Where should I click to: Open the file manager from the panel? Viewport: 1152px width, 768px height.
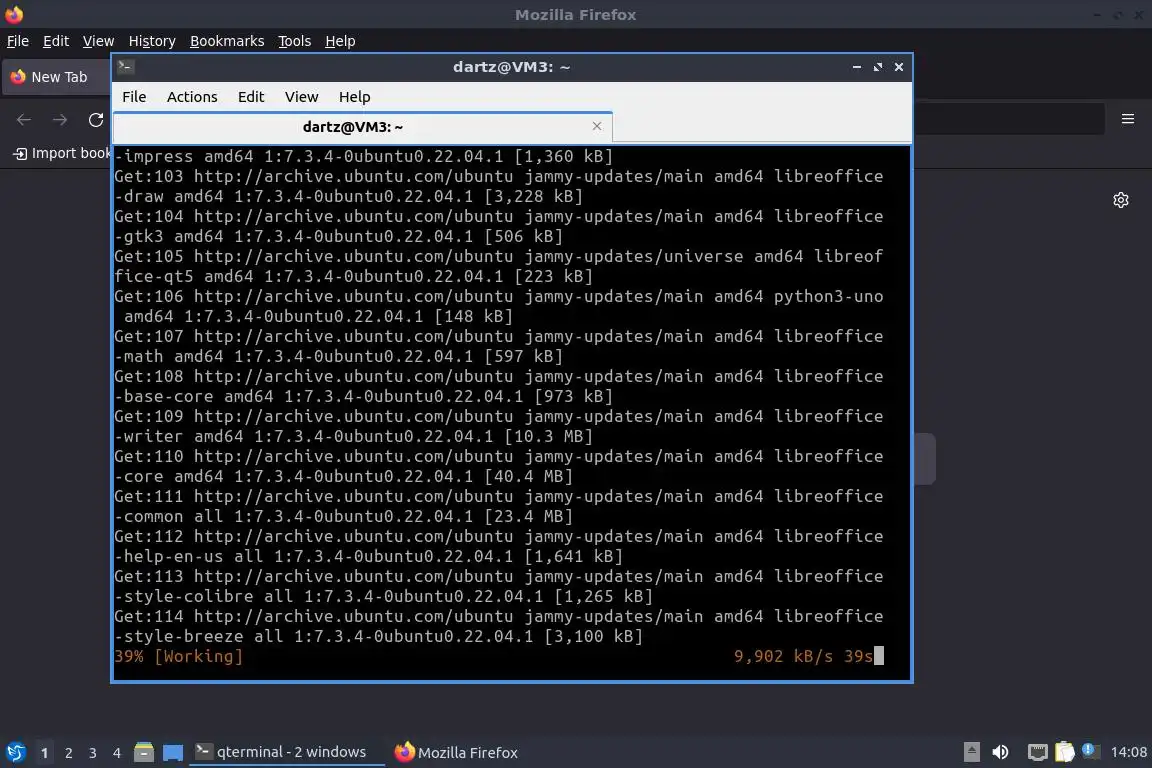click(144, 752)
